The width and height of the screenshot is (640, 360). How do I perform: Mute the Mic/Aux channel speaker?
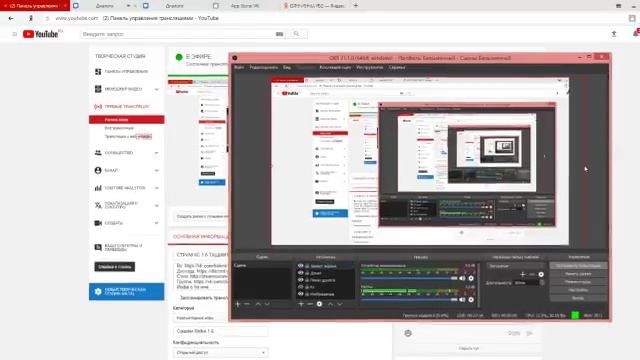coord(462,300)
